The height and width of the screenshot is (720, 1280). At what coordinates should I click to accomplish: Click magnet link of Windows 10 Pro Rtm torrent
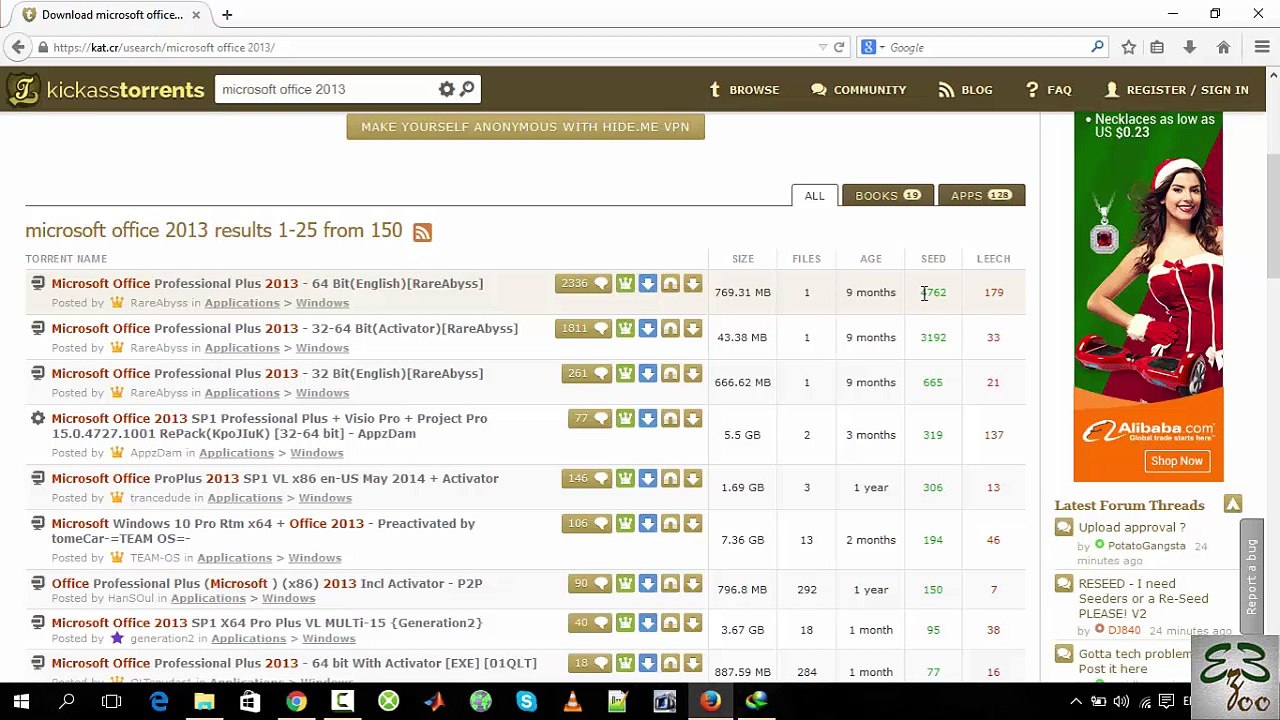point(670,524)
